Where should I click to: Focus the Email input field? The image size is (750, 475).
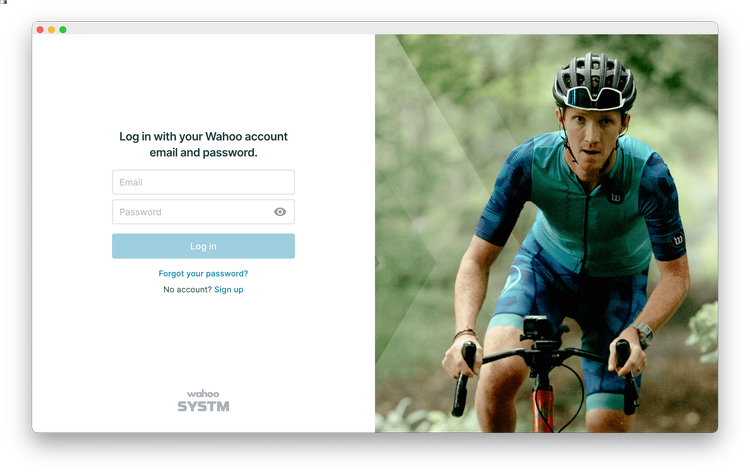(x=203, y=182)
